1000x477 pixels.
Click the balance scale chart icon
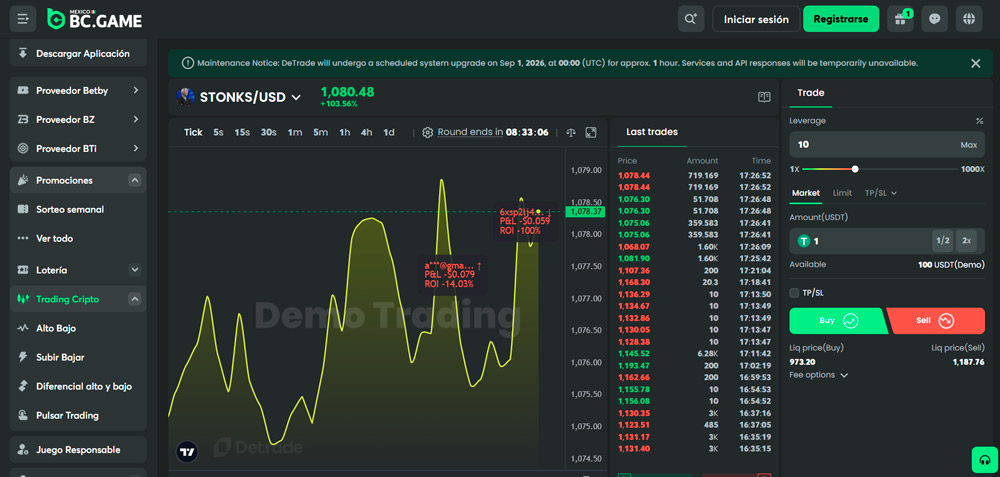pyautogui.click(x=571, y=133)
